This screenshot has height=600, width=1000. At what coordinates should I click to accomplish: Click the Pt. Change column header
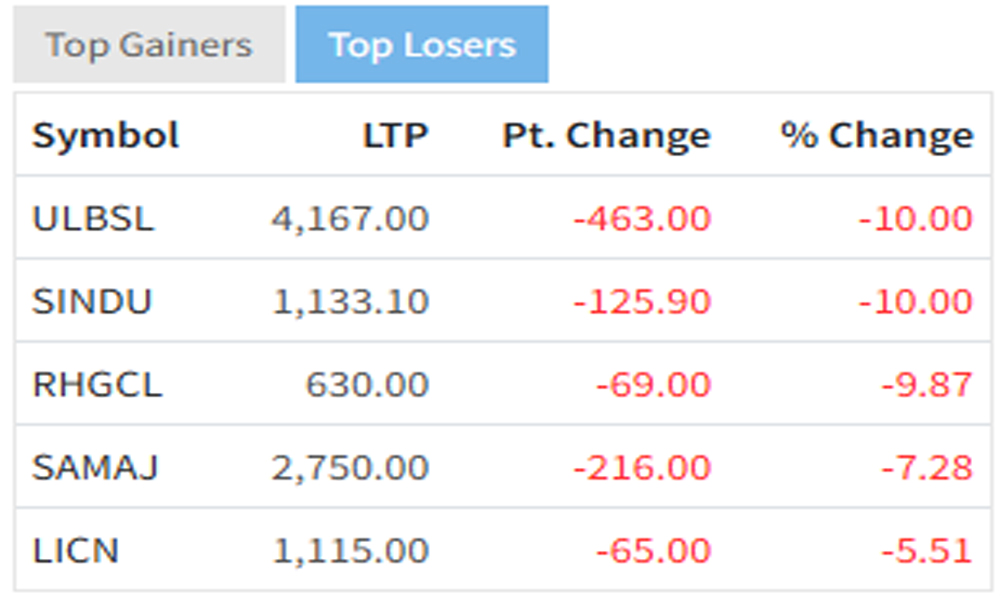[606, 135]
